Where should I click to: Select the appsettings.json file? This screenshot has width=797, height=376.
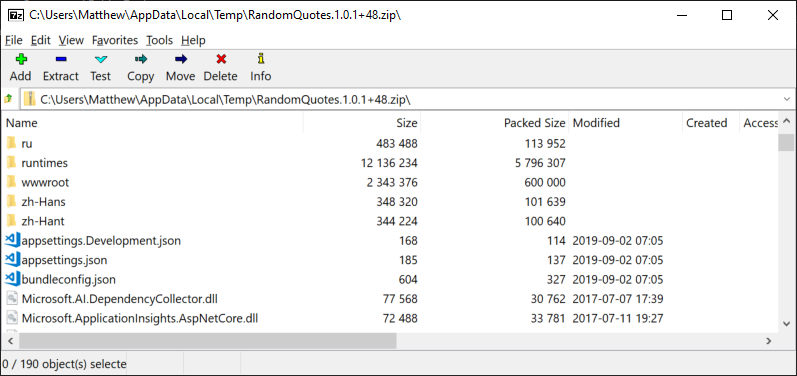click(x=64, y=260)
